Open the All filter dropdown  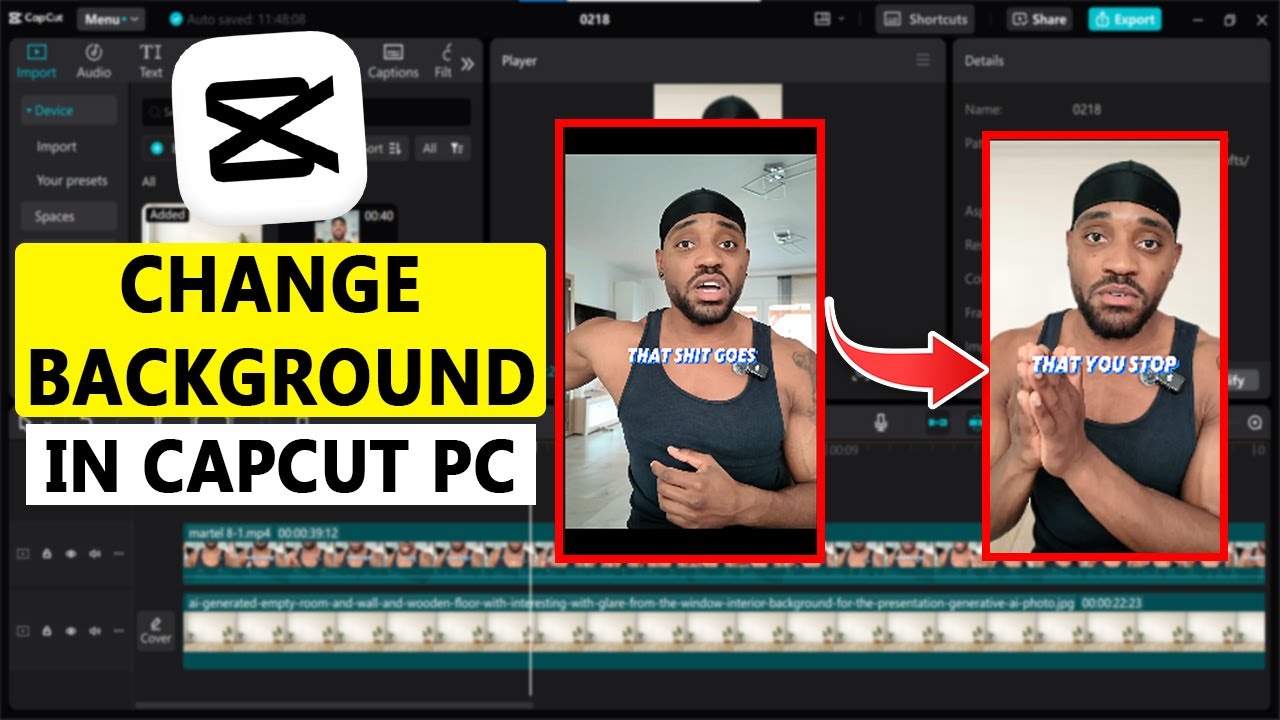[x=442, y=148]
